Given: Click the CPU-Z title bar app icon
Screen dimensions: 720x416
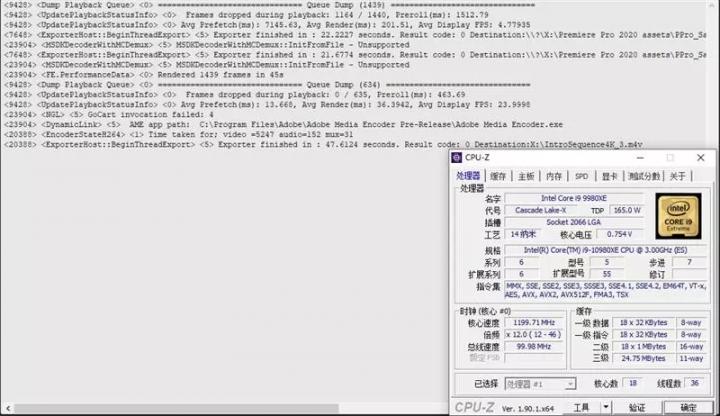Looking at the screenshot, I should coord(456,157).
